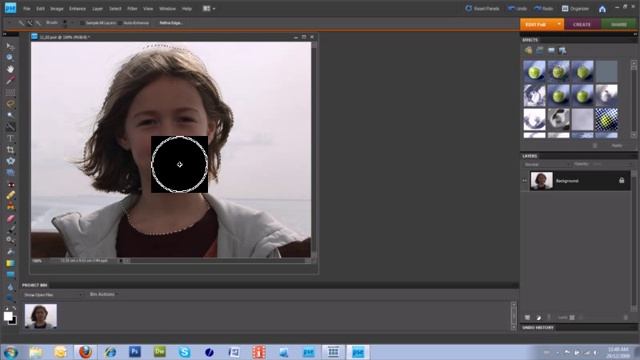
Task: Select the Clone Stamp tool
Action: tap(10, 207)
